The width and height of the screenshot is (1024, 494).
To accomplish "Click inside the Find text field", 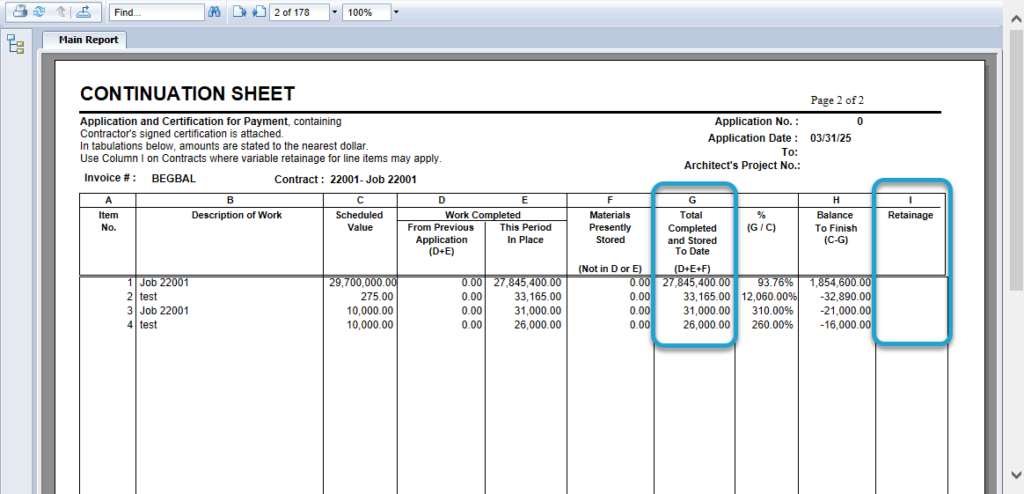I will tap(157, 12).
